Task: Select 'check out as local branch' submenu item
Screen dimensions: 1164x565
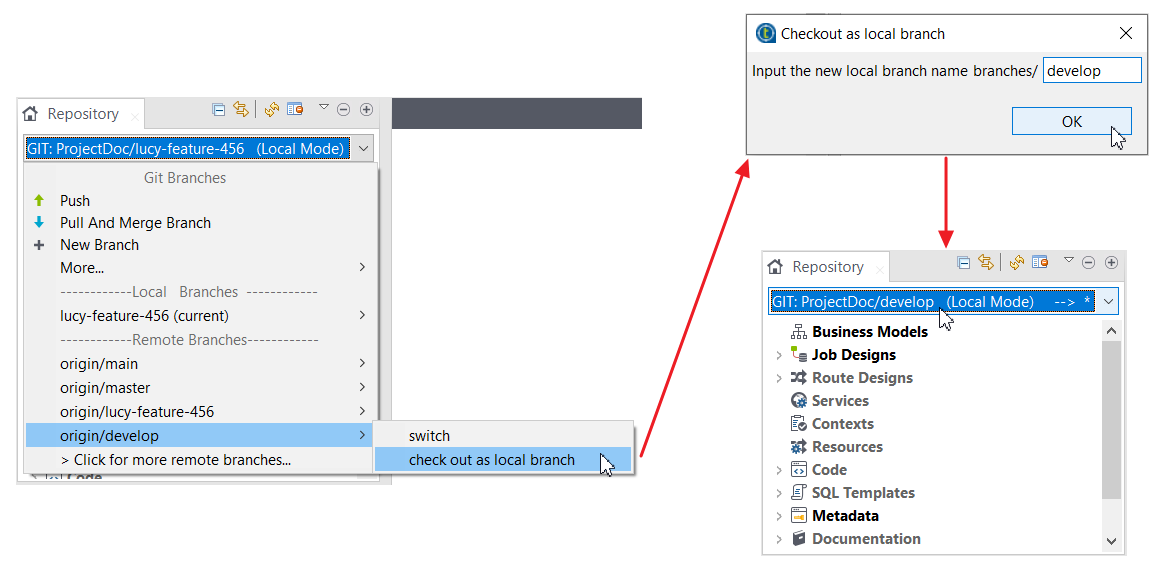Action: point(492,460)
